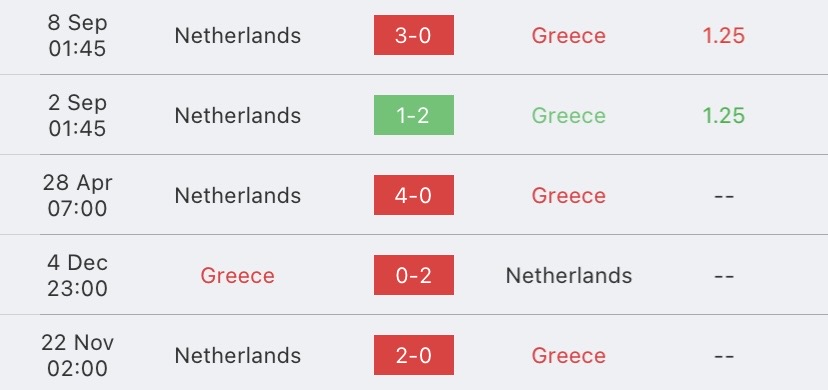Viewport: 828px width, 390px height.
Task: Select the green 1.25 odds value
Action: pos(723,116)
